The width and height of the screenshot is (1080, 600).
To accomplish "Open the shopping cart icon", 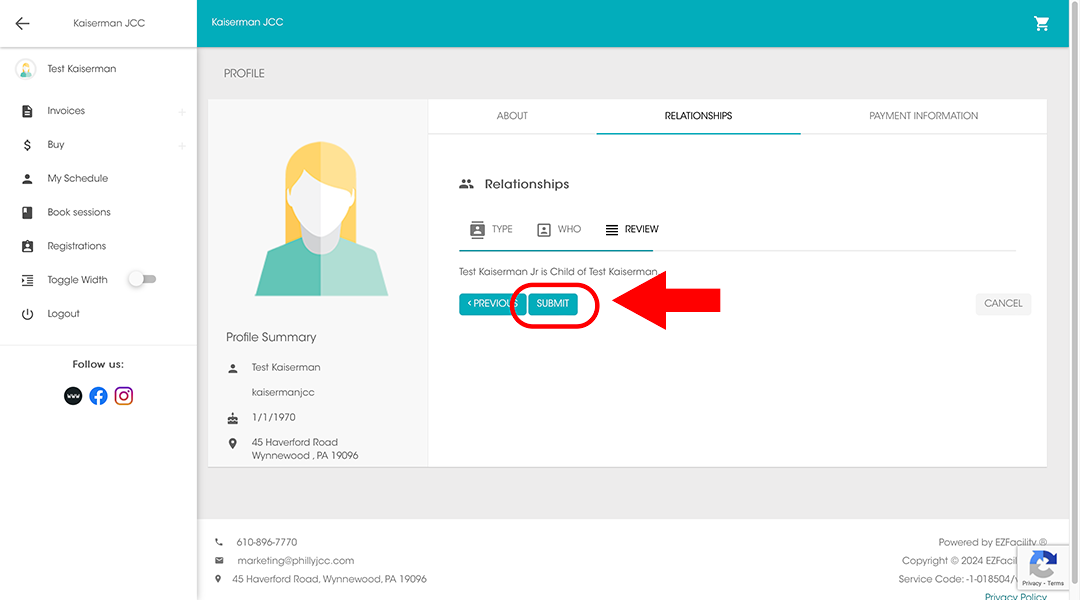I will [1041, 23].
